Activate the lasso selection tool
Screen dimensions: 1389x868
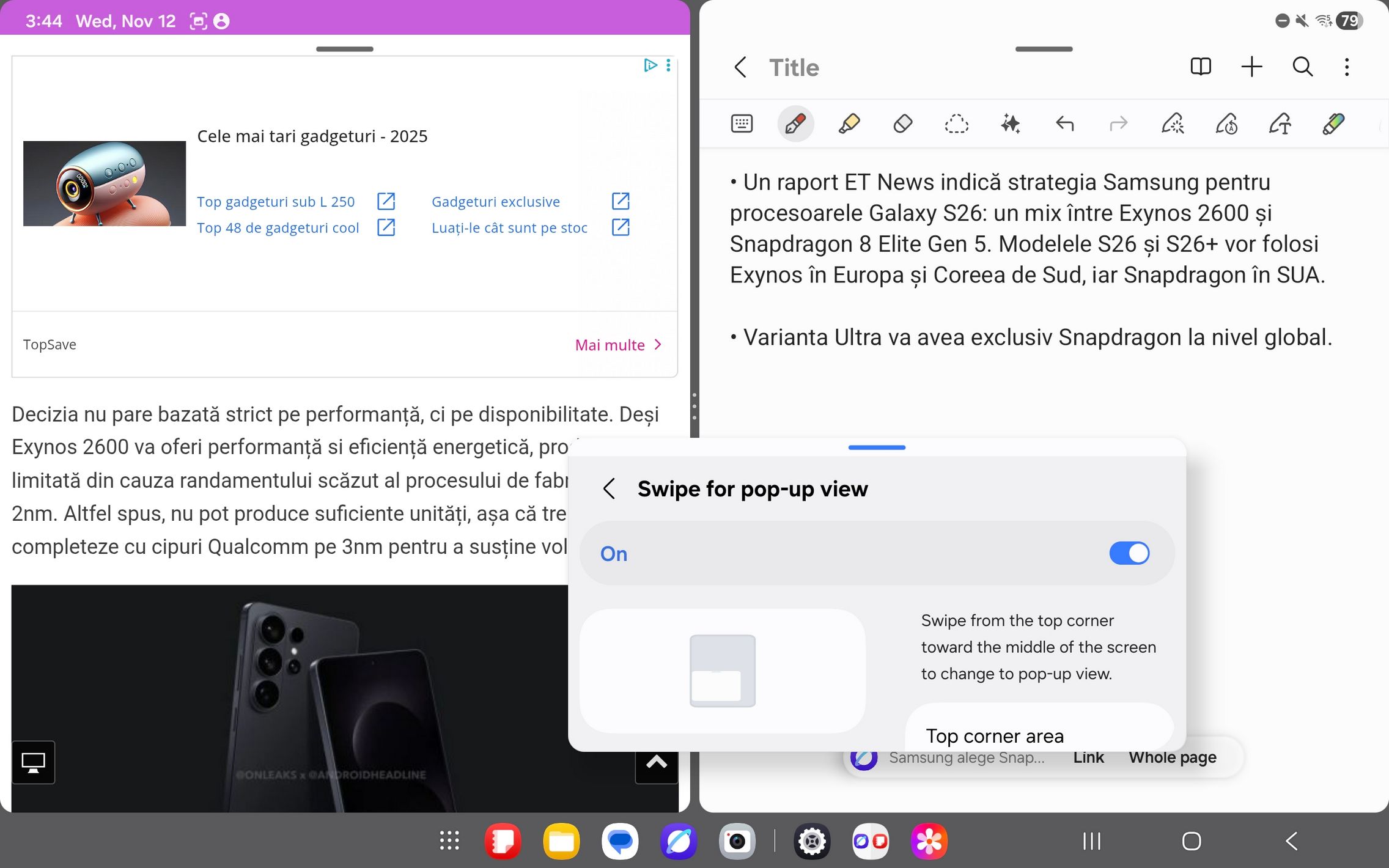[956, 124]
